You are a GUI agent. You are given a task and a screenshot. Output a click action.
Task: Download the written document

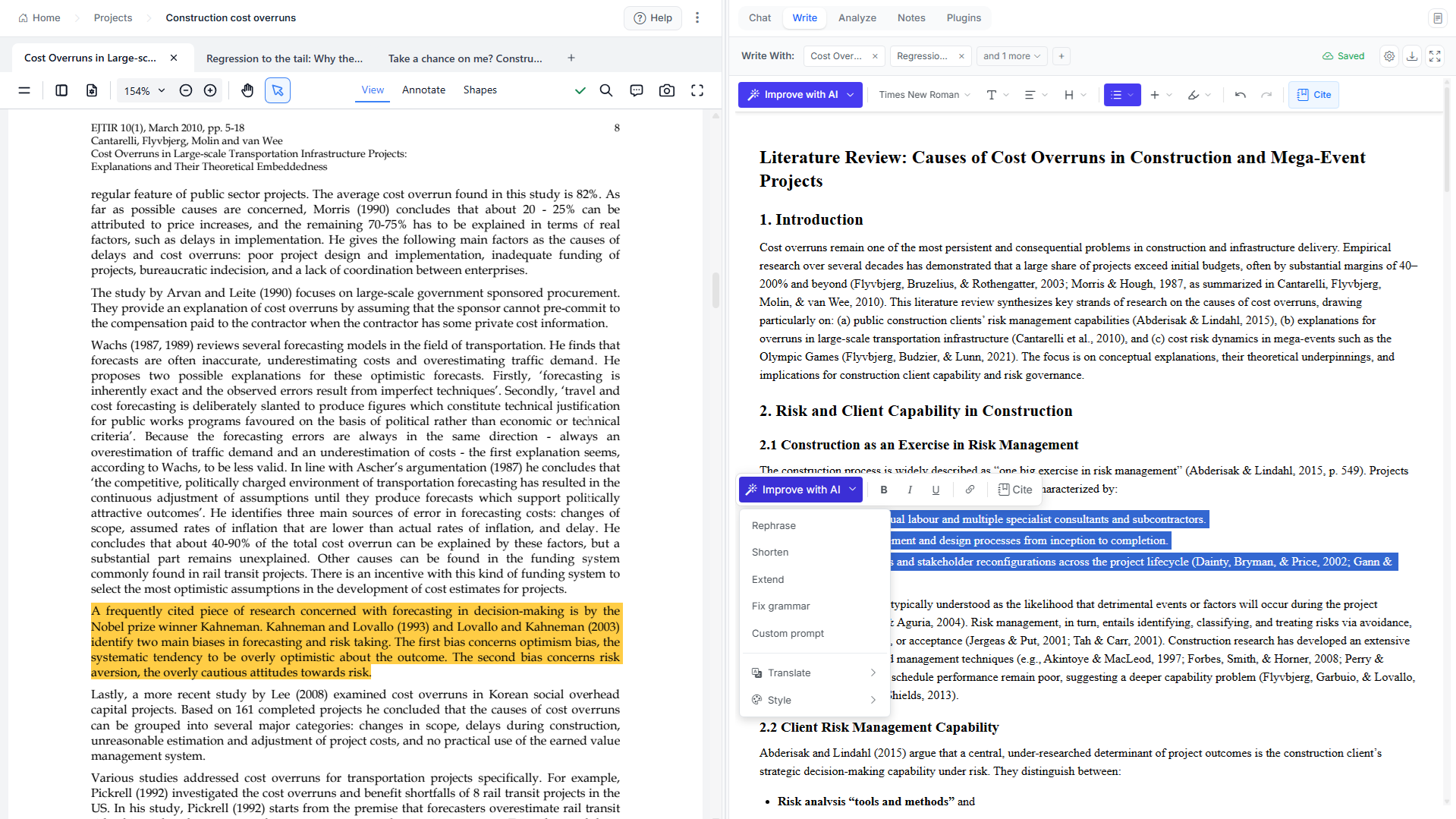click(1412, 56)
